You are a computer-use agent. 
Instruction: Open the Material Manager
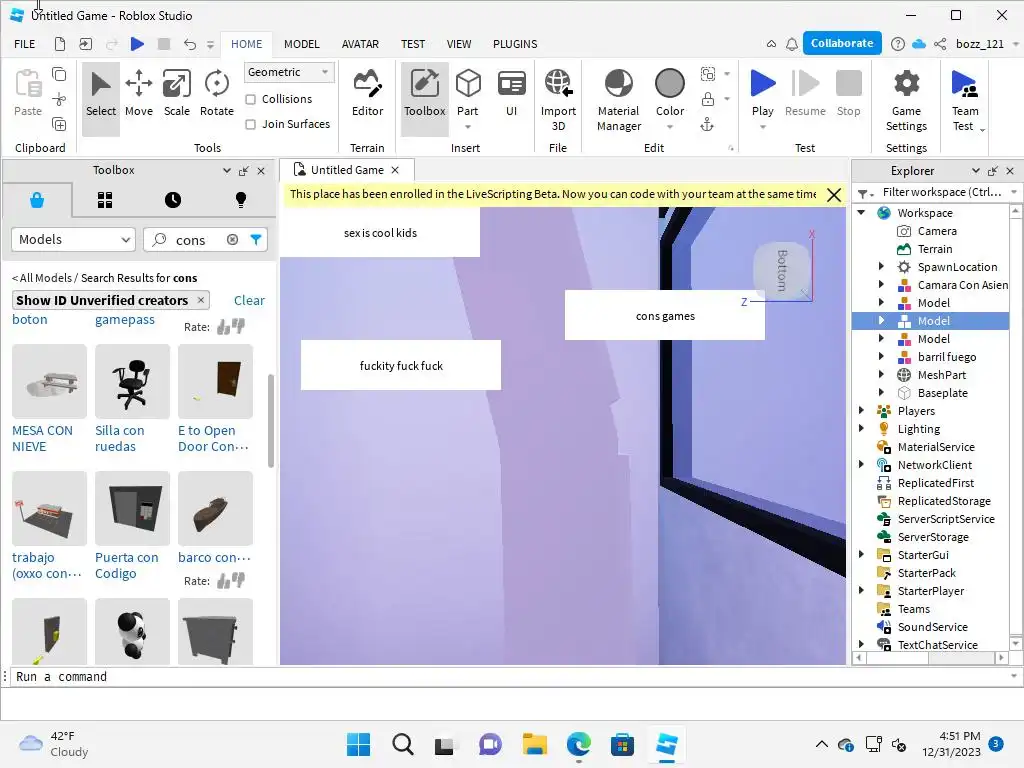tap(618, 101)
